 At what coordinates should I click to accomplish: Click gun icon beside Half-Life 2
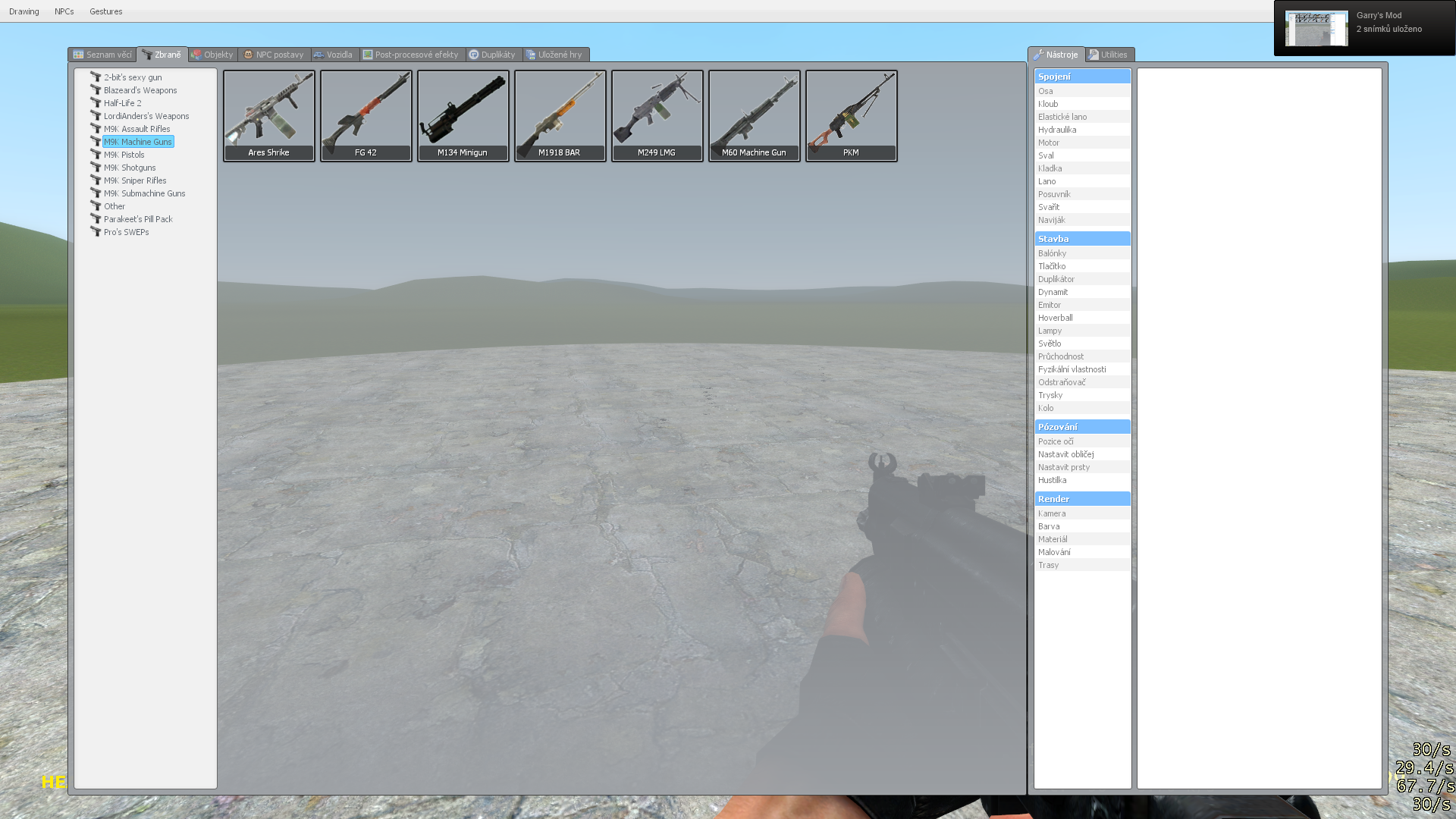96,103
